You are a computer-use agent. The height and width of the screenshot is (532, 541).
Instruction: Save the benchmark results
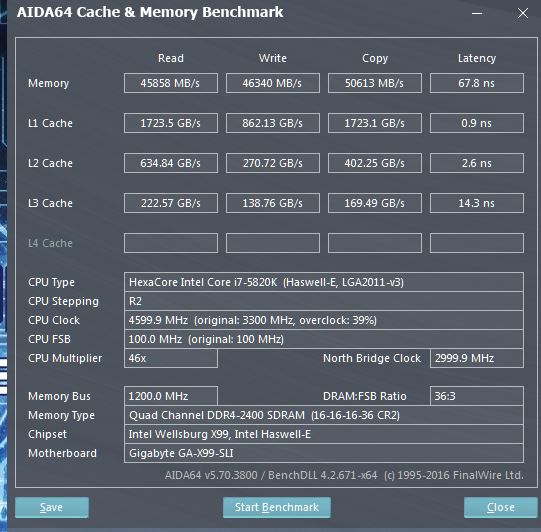pyautogui.click(x=52, y=507)
